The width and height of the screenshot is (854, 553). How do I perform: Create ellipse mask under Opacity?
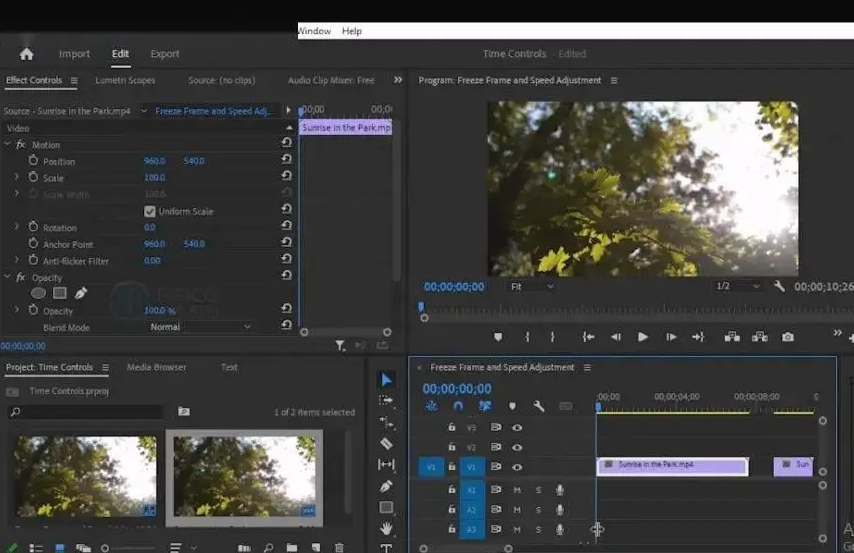pyautogui.click(x=38, y=293)
